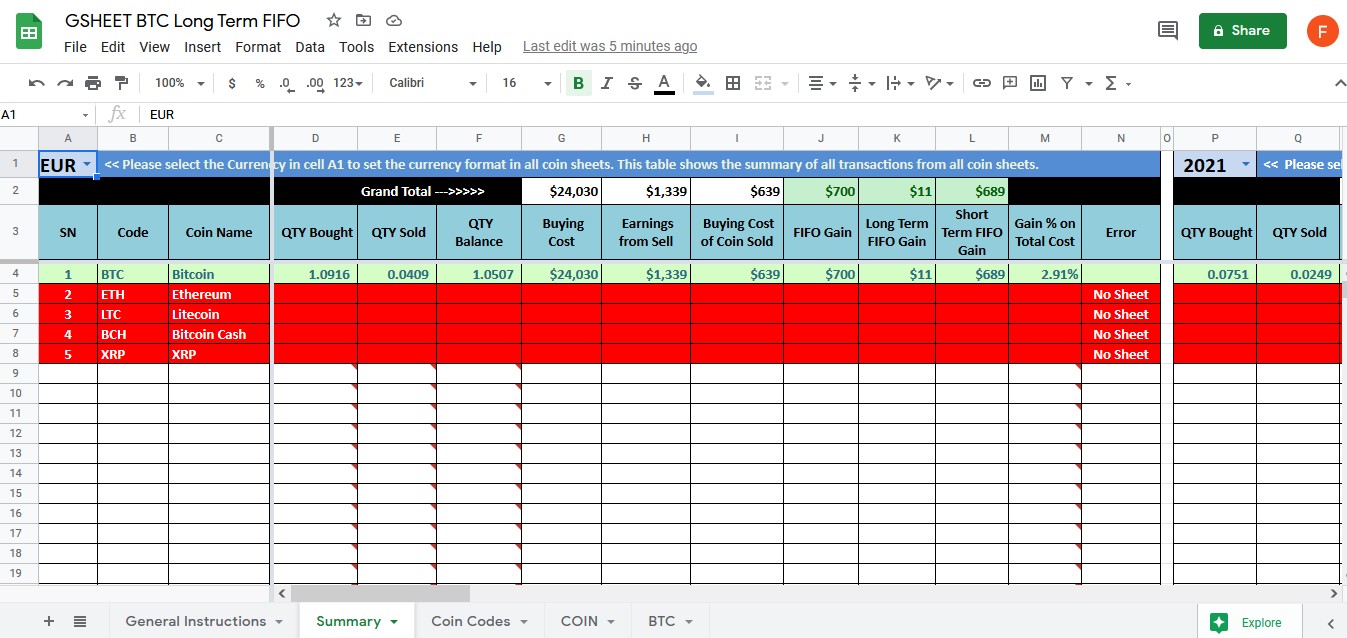This screenshot has width=1347, height=638.
Task: Switch to Coin Codes sheet tab
Action: coord(479,621)
